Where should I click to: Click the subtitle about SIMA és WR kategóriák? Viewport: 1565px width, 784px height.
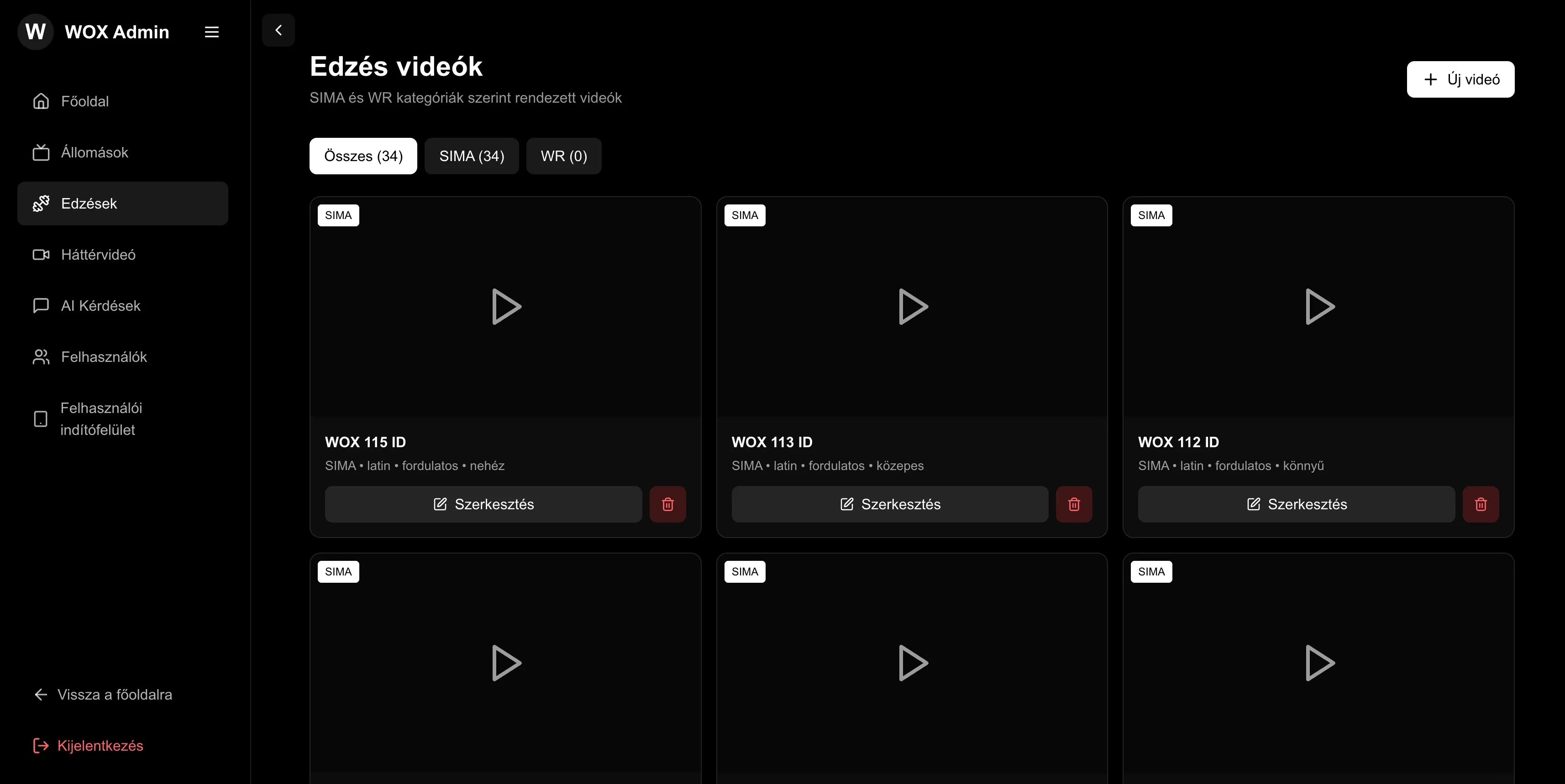[466, 98]
